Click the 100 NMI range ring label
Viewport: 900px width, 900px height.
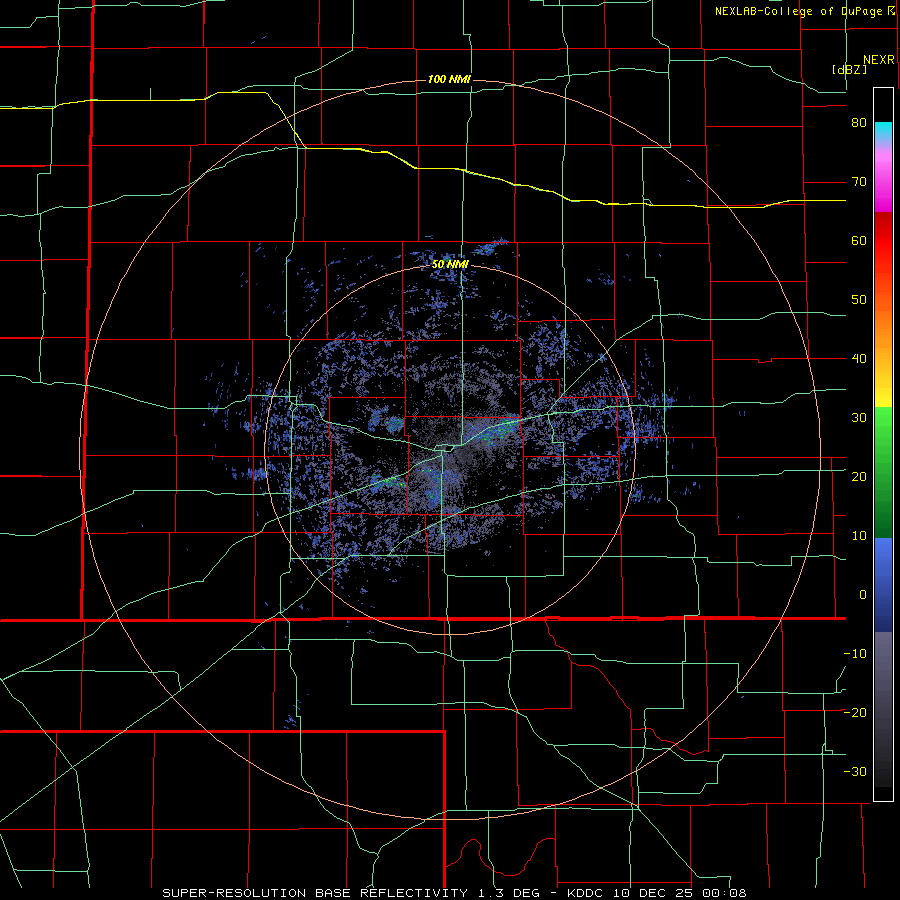click(x=449, y=79)
